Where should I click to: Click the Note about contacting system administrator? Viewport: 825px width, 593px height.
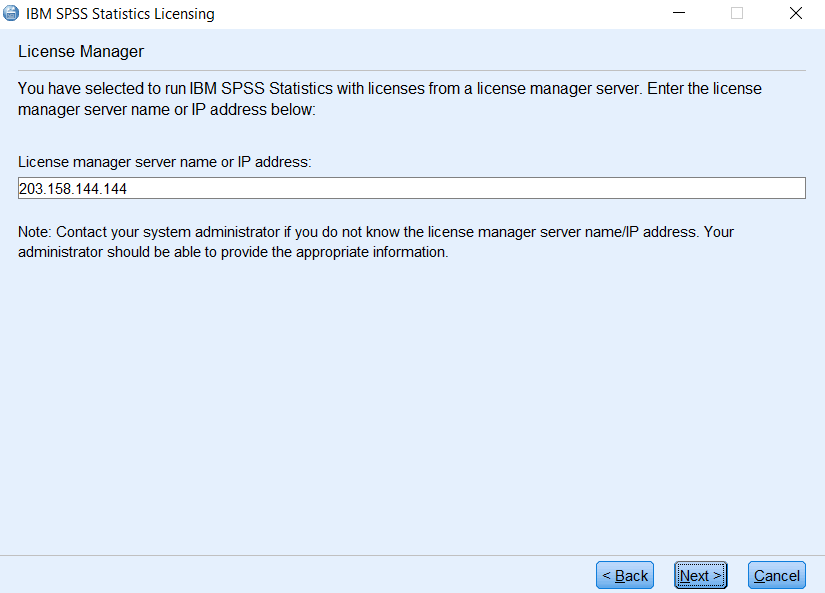376,242
